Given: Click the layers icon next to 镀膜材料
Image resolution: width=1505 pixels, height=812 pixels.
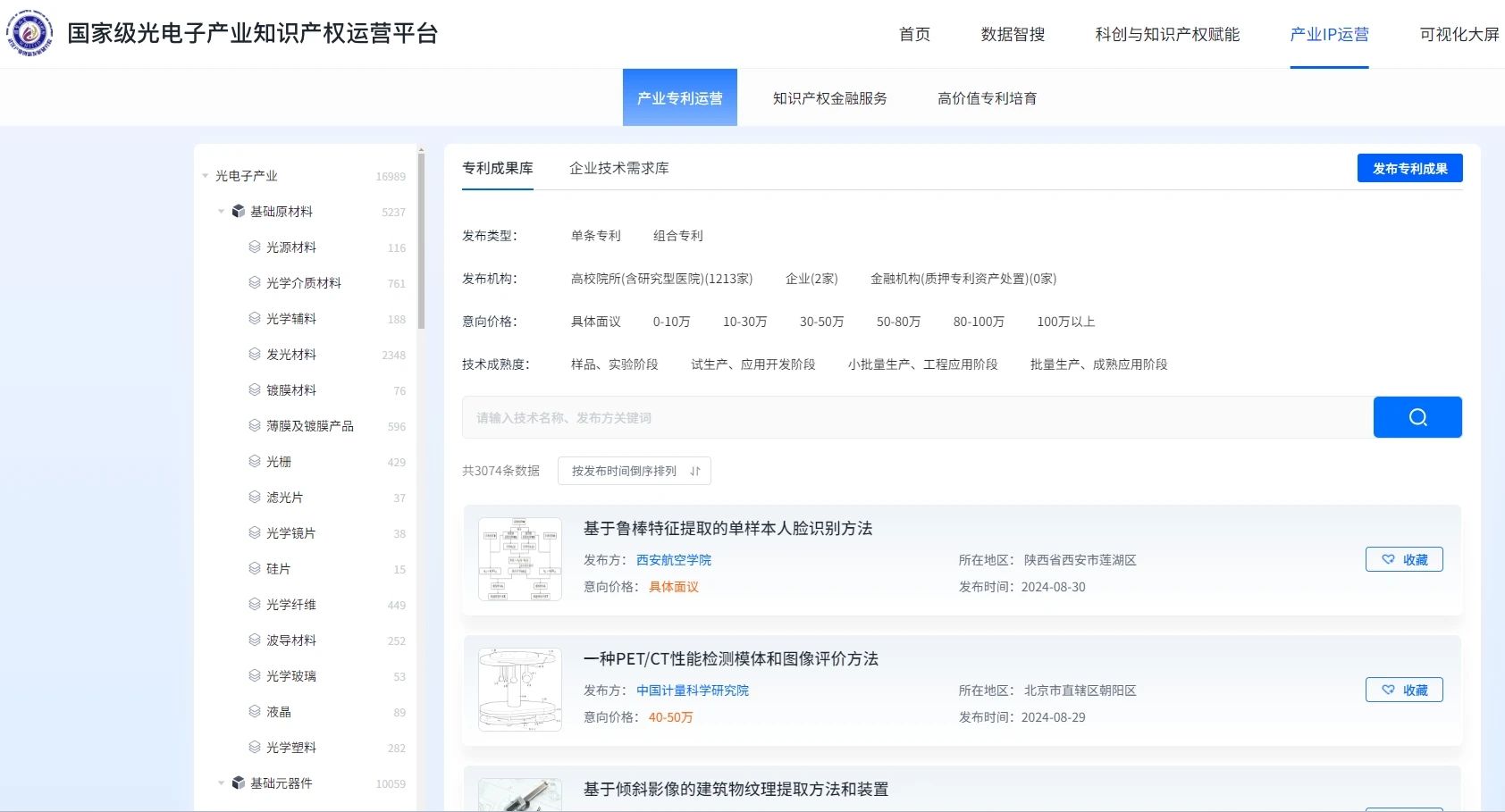Looking at the screenshot, I should pyautogui.click(x=255, y=390).
